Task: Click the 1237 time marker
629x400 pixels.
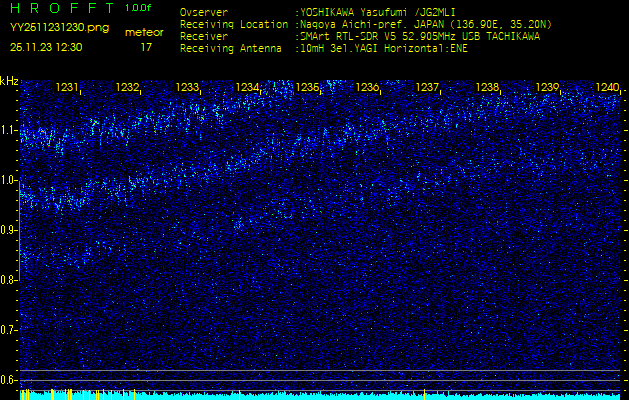Action: pos(427,88)
